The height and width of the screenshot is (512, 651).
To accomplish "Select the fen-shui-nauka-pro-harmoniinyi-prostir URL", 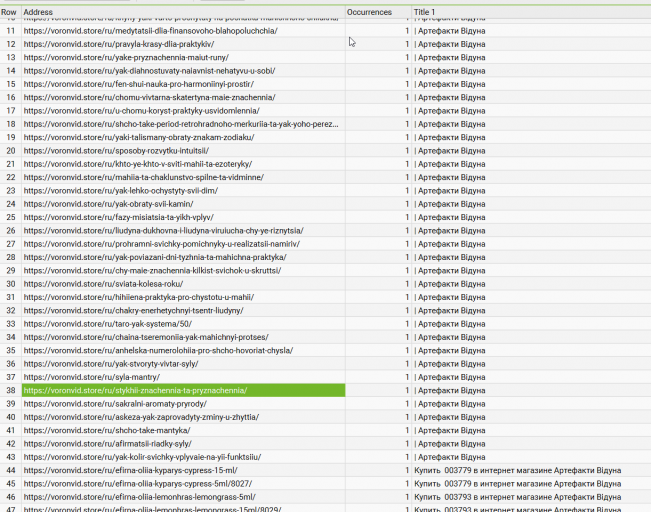I will (138, 84).
